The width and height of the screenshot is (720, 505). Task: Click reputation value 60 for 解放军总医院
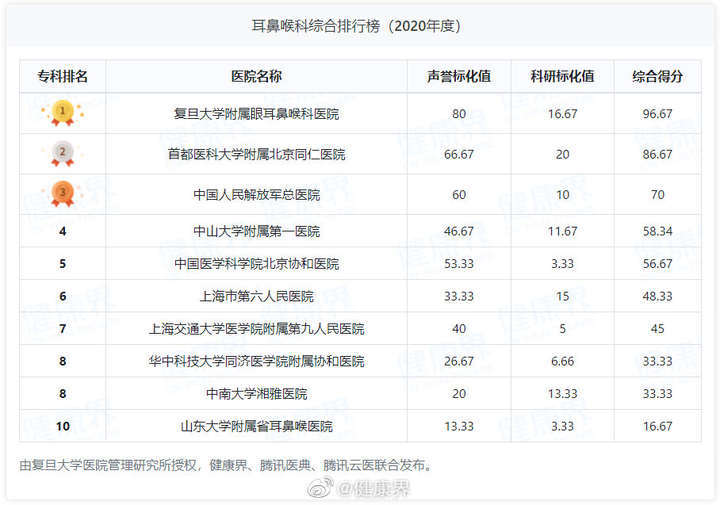tap(459, 195)
